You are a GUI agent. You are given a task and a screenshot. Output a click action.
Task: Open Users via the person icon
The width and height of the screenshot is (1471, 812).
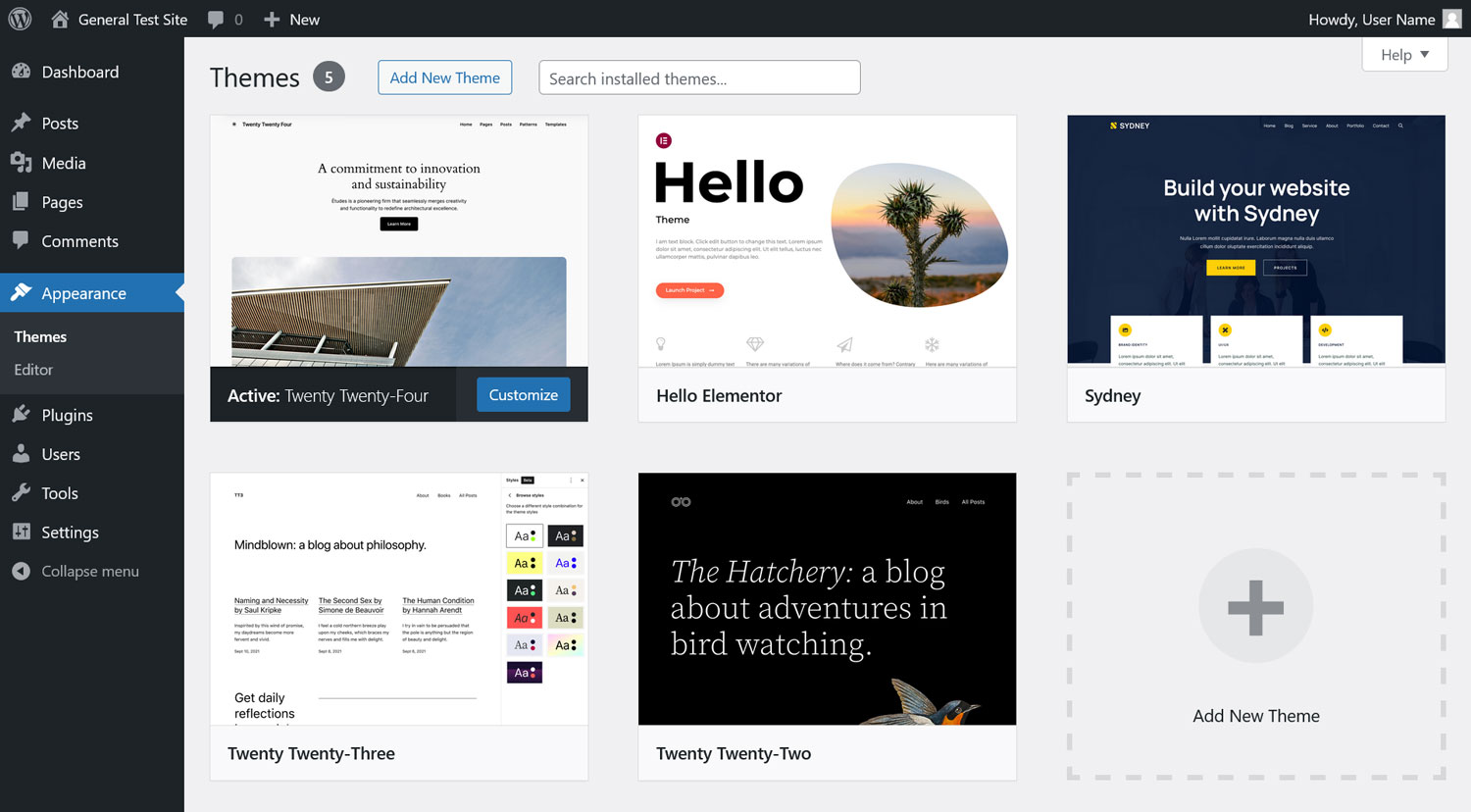tap(22, 453)
